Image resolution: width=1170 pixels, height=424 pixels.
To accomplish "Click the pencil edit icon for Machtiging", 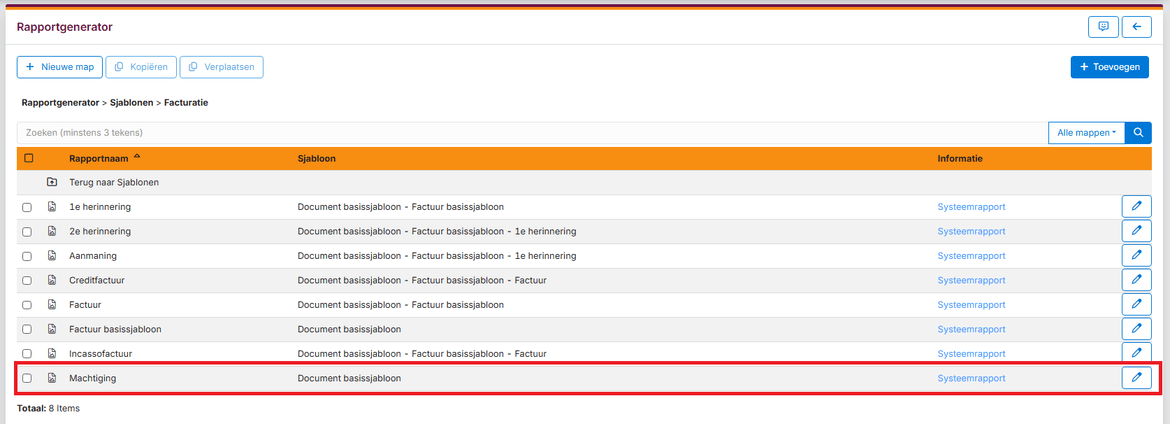I will click(1136, 378).
